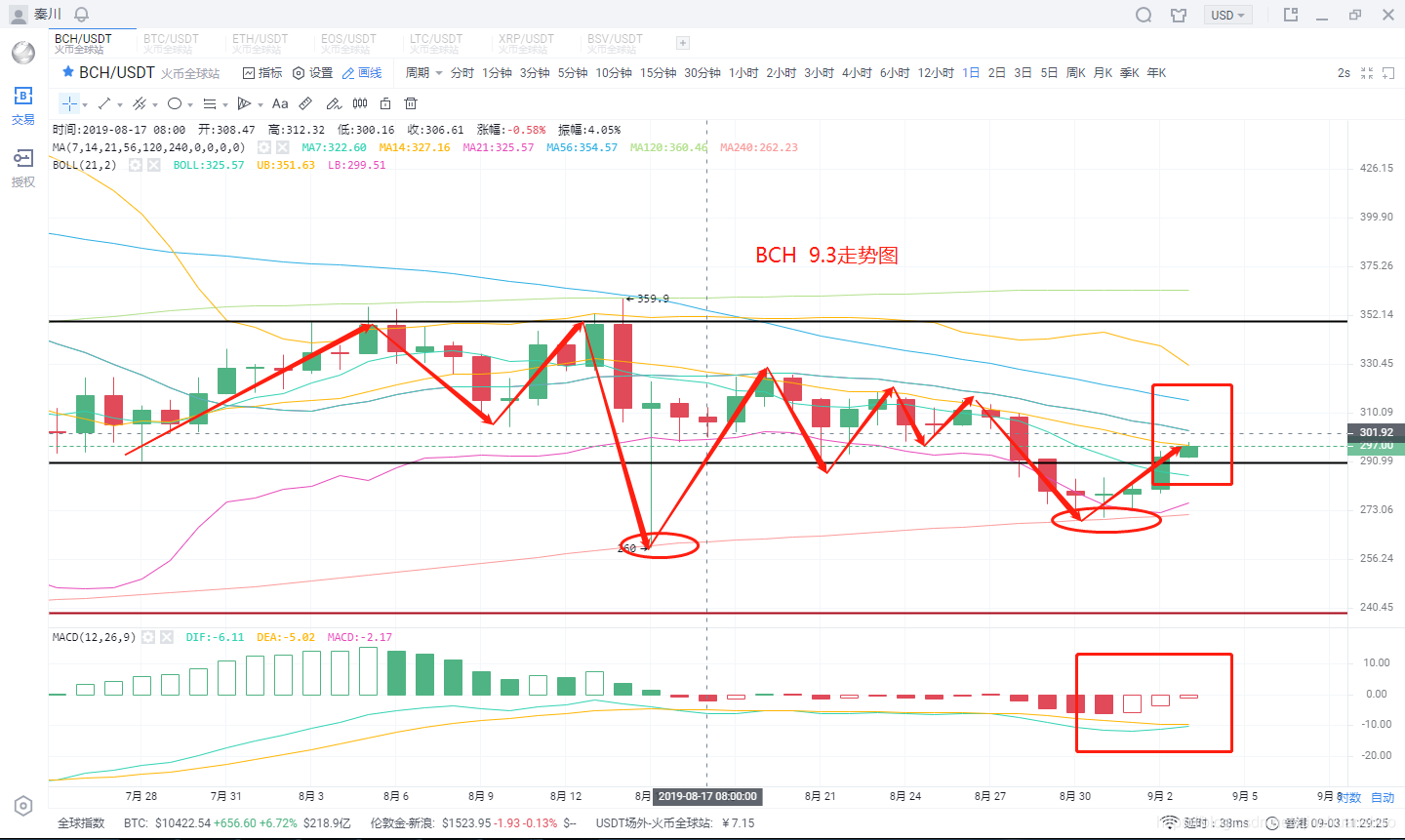Delete all drawings with trash icon

point(411,103)
